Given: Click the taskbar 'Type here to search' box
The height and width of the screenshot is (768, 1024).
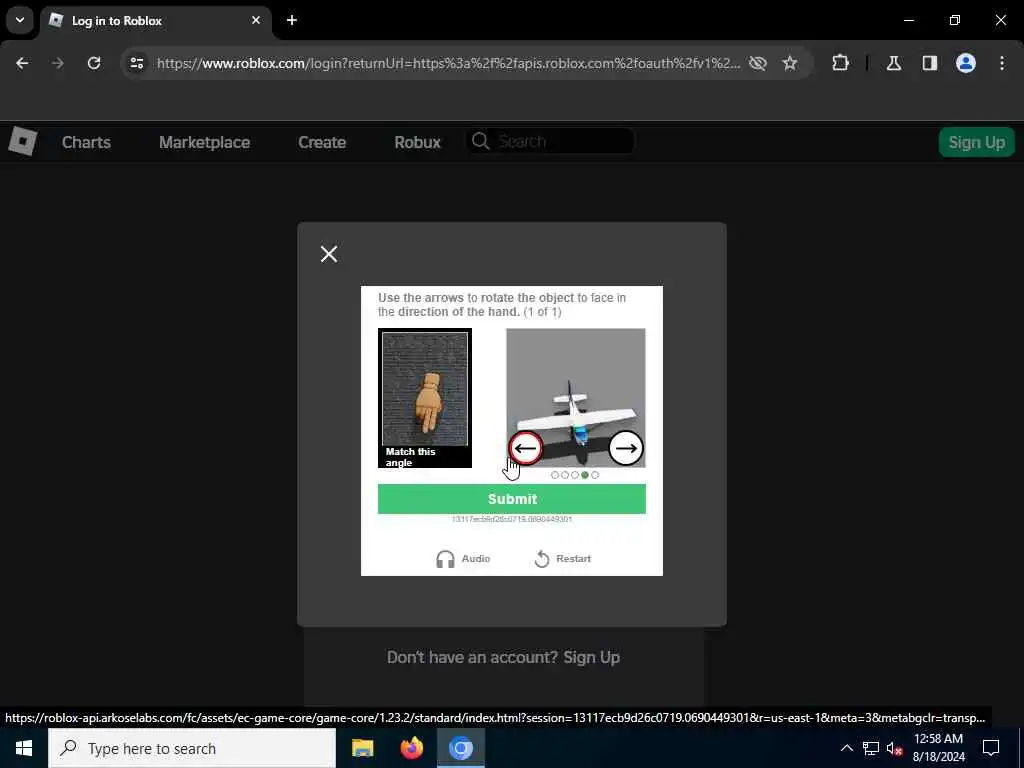Looking at the screenshot, I should click(x=192, y=748).
